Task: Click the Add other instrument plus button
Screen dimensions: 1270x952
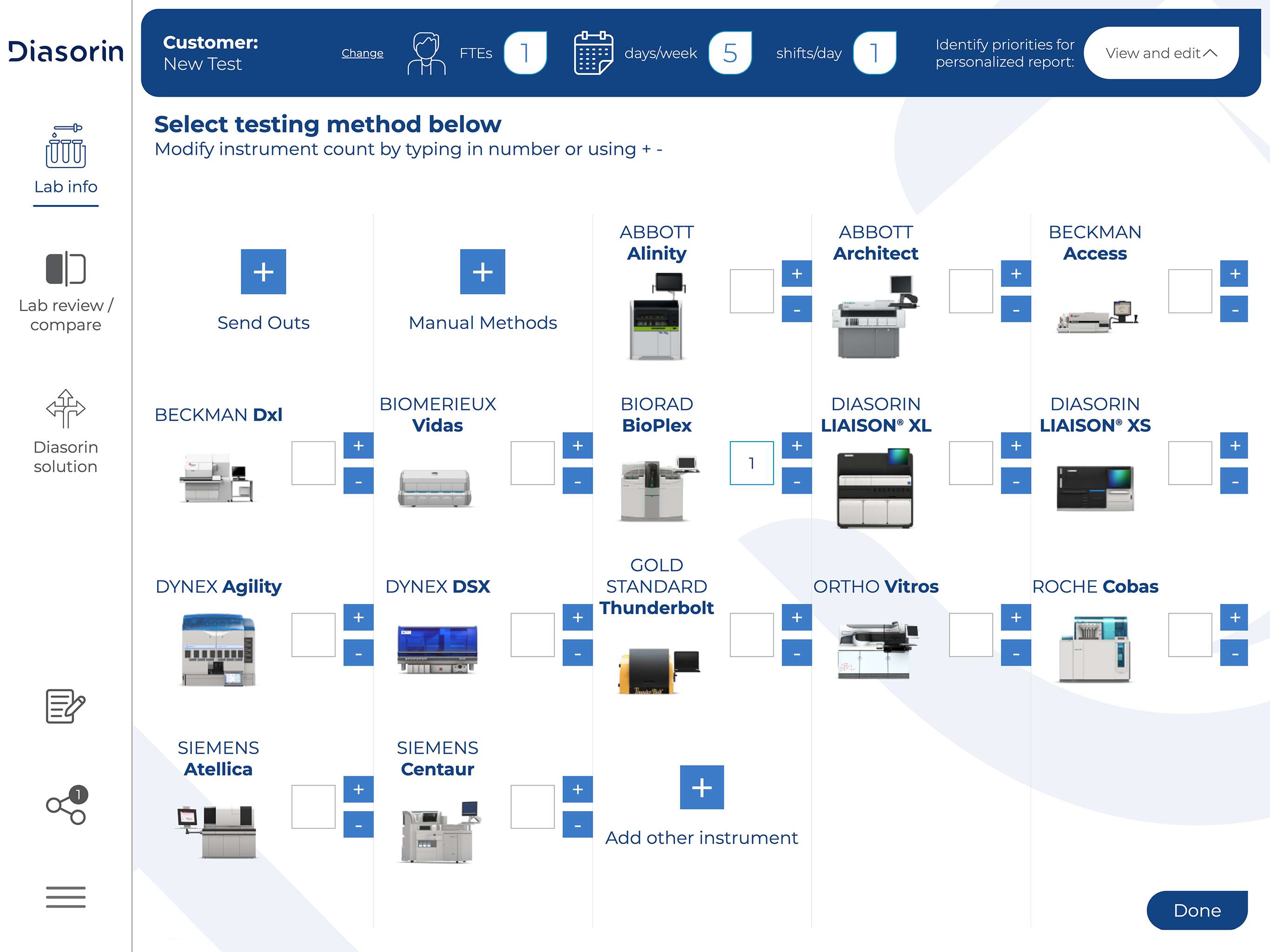Action: pos(701,787)
